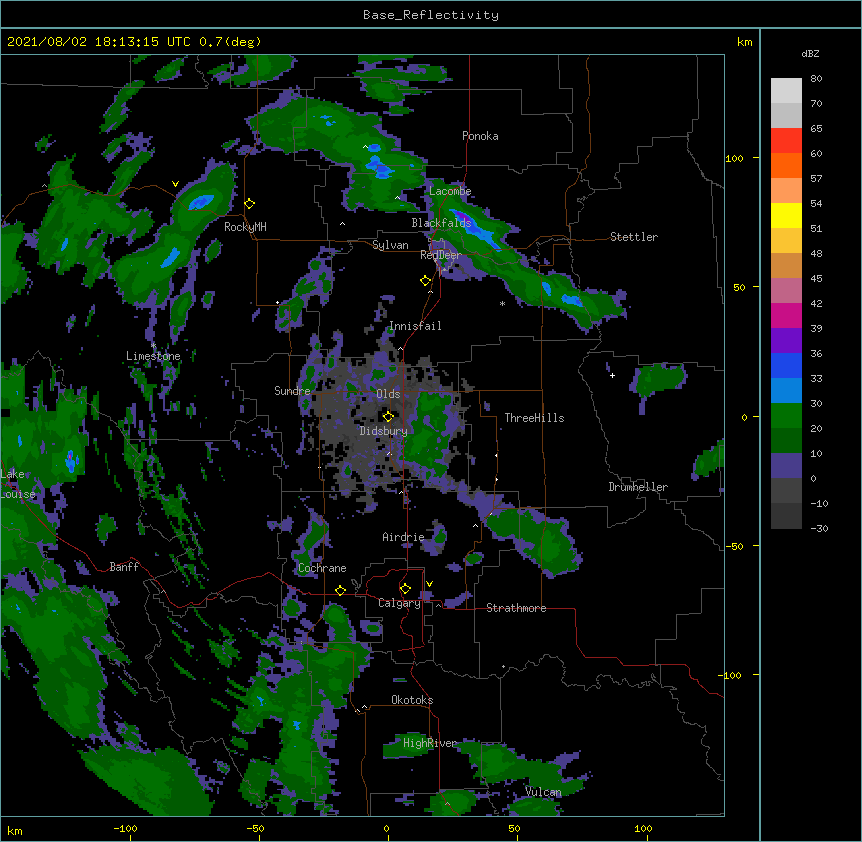The width and height of the screenshot is (862, 842).
Task: Click the Didsbury label
Action: click(383, 431)
